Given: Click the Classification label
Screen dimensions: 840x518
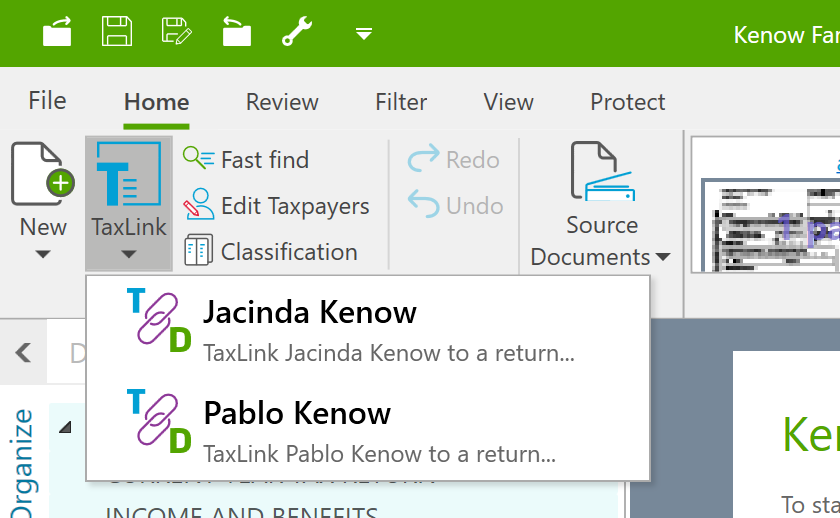Looking at the screenshot, I should coord(289,252).
